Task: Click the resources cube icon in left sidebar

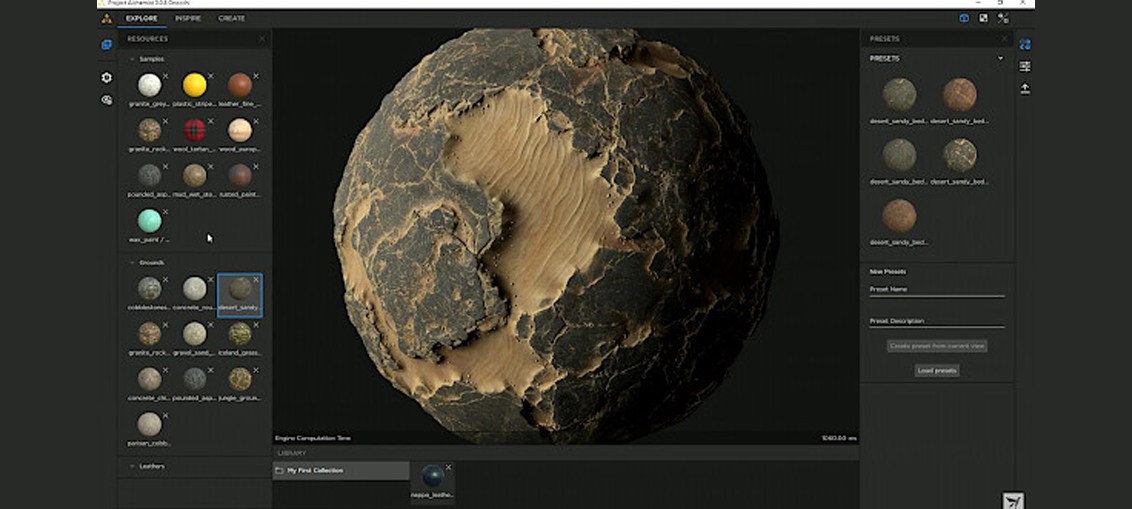Action: click(107, 45)
